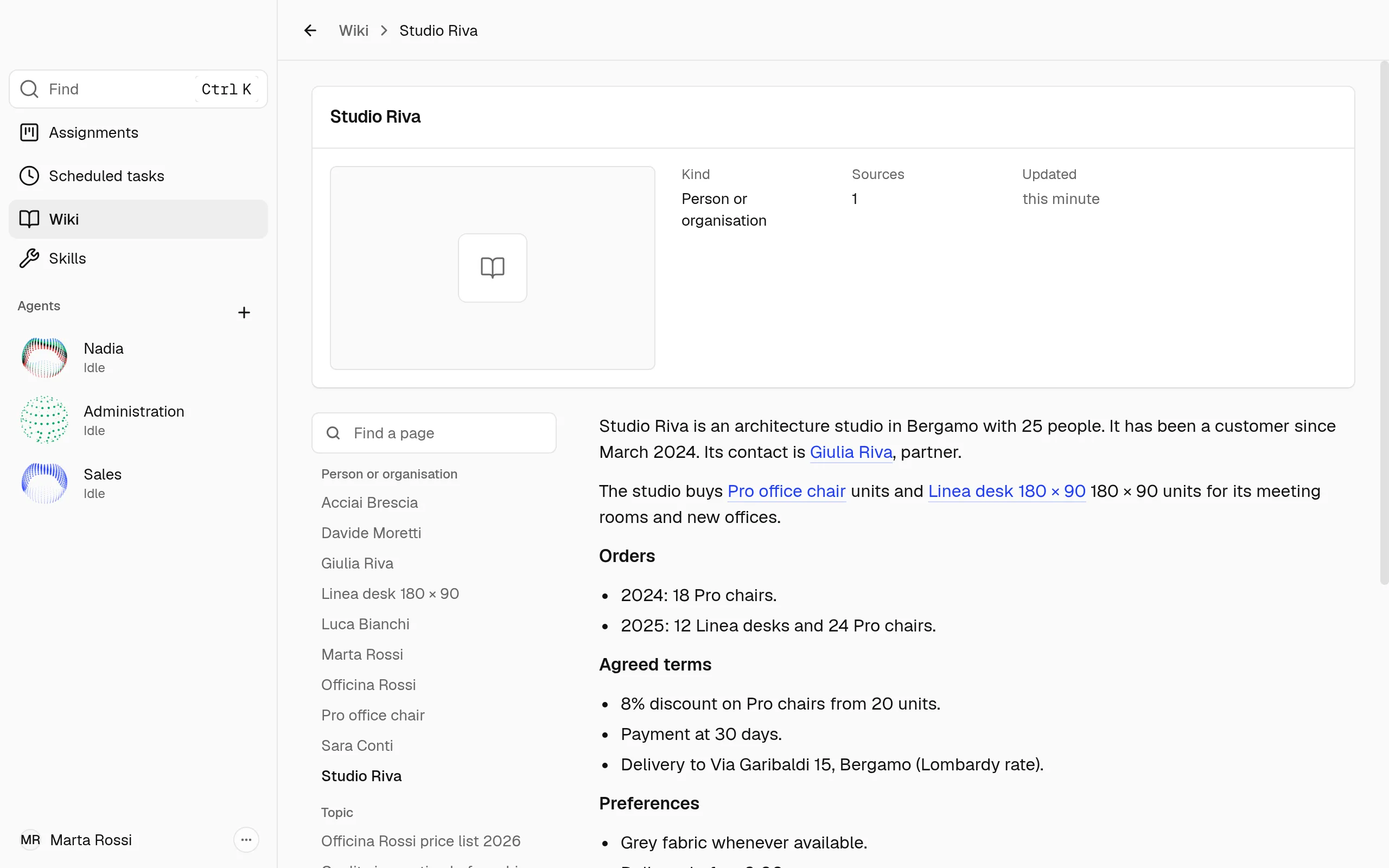
Task: Open the Sales agent avatar
Action: coord(44,483)
